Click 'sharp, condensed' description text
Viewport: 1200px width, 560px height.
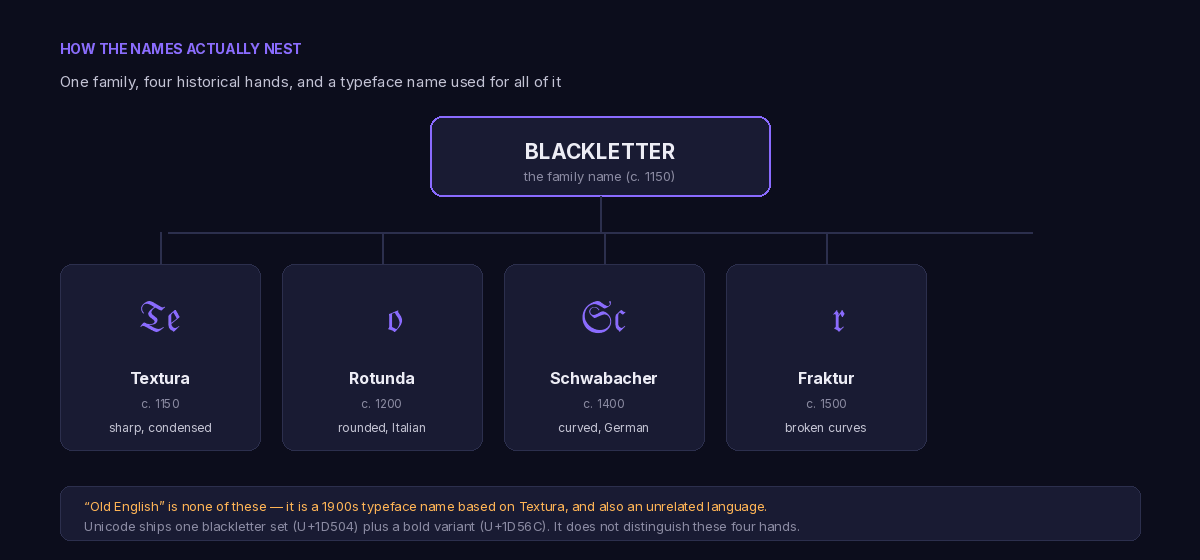160,428
